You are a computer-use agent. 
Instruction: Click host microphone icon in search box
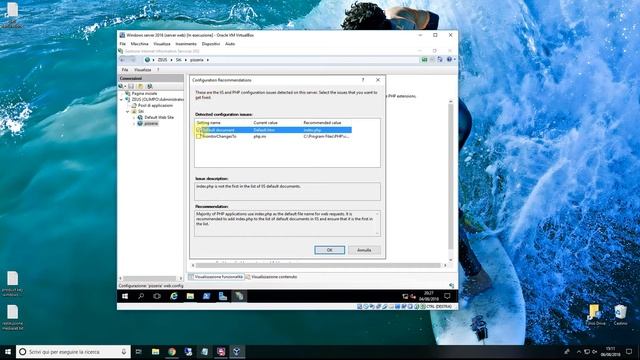[x=124, y=351]
